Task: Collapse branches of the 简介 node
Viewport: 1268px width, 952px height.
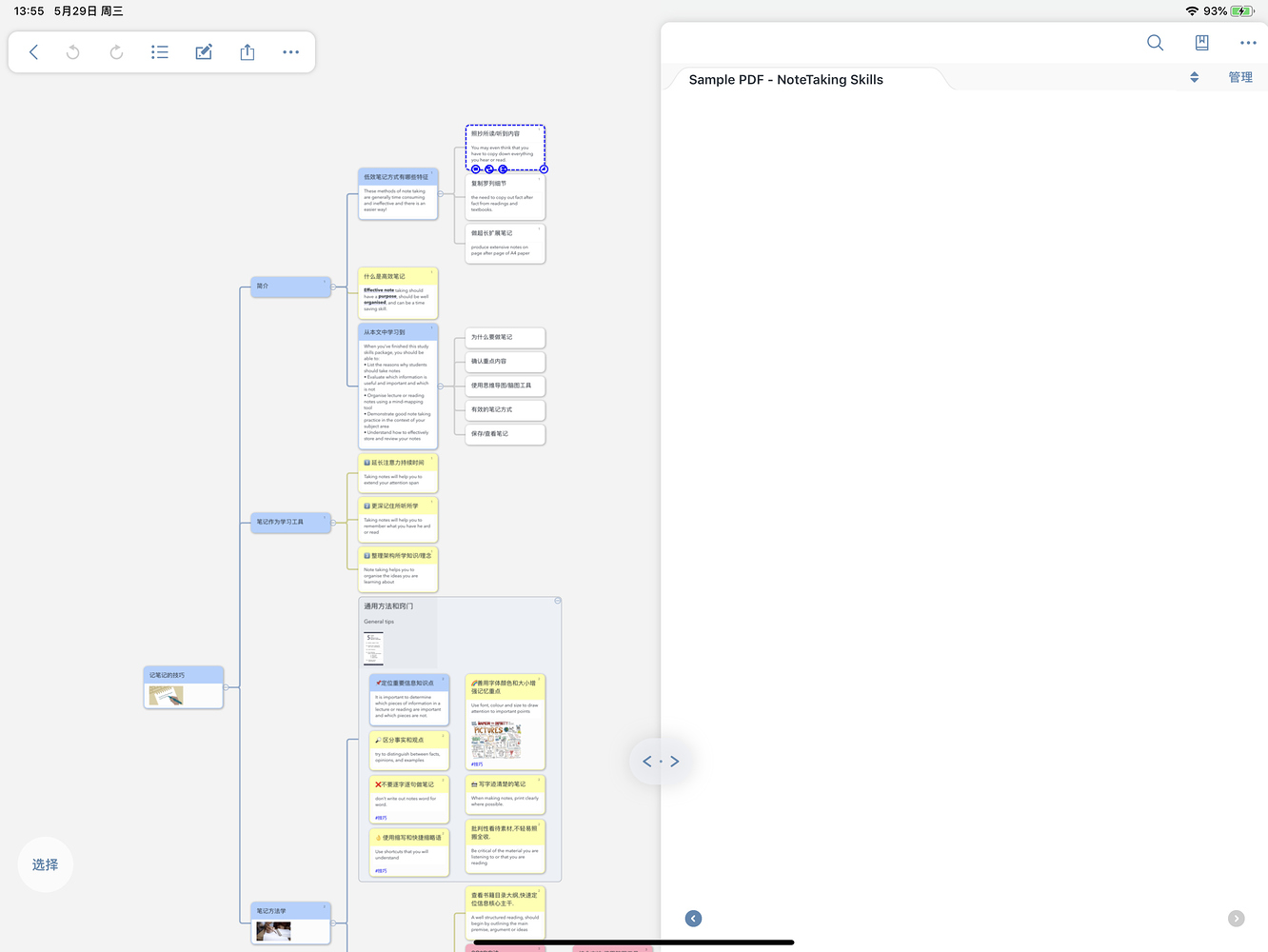Action: [333, 286]
